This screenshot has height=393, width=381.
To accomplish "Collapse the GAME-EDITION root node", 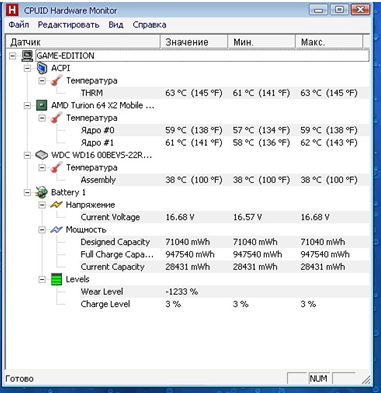I will pos(13,56).
